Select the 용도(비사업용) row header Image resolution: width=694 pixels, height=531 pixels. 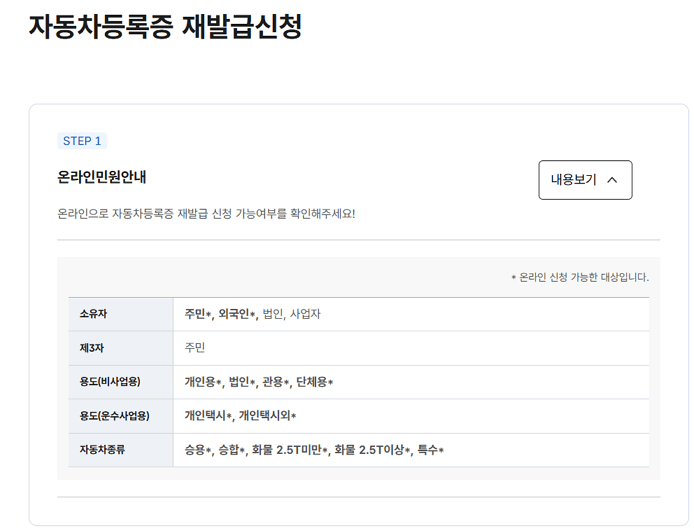[121, 382]
